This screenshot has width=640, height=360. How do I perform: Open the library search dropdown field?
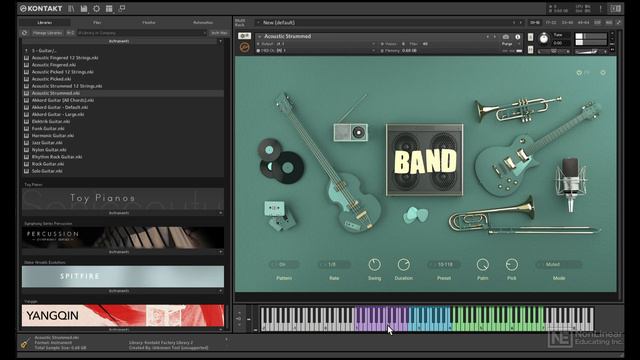(142, 33)
